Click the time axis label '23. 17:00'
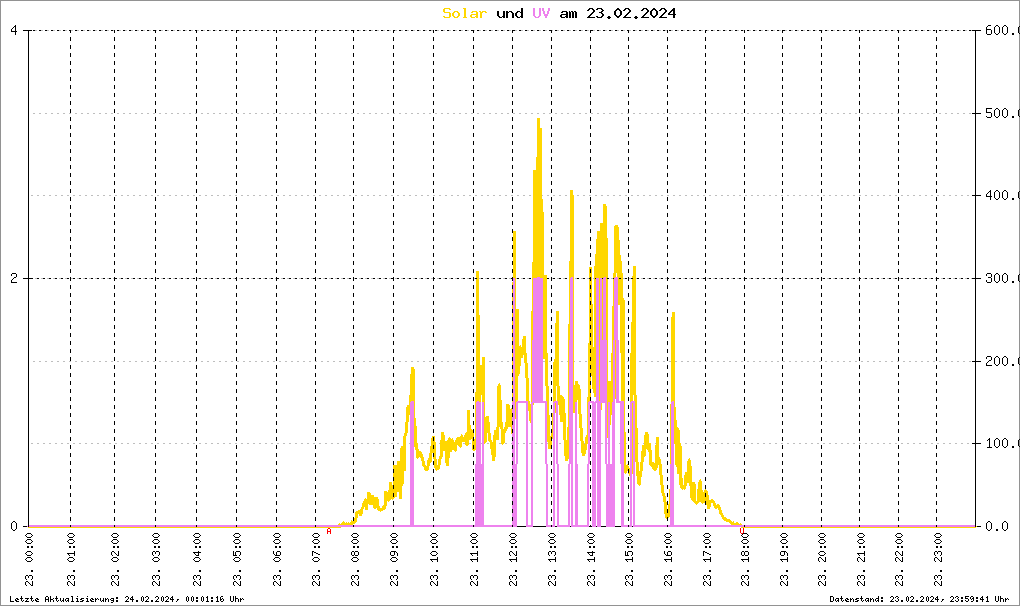The width and height of the screenshot is (1020, 606). coord(707,559)
